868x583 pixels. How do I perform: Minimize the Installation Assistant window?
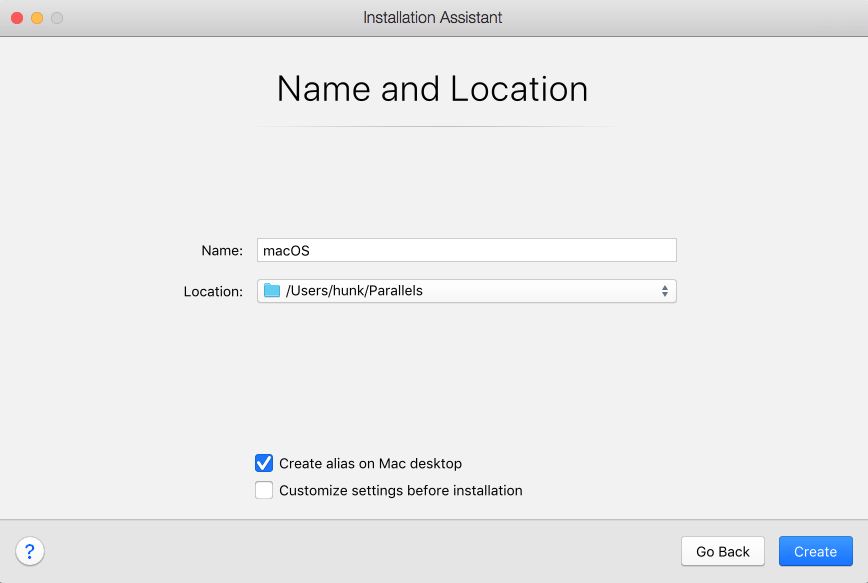37,18
